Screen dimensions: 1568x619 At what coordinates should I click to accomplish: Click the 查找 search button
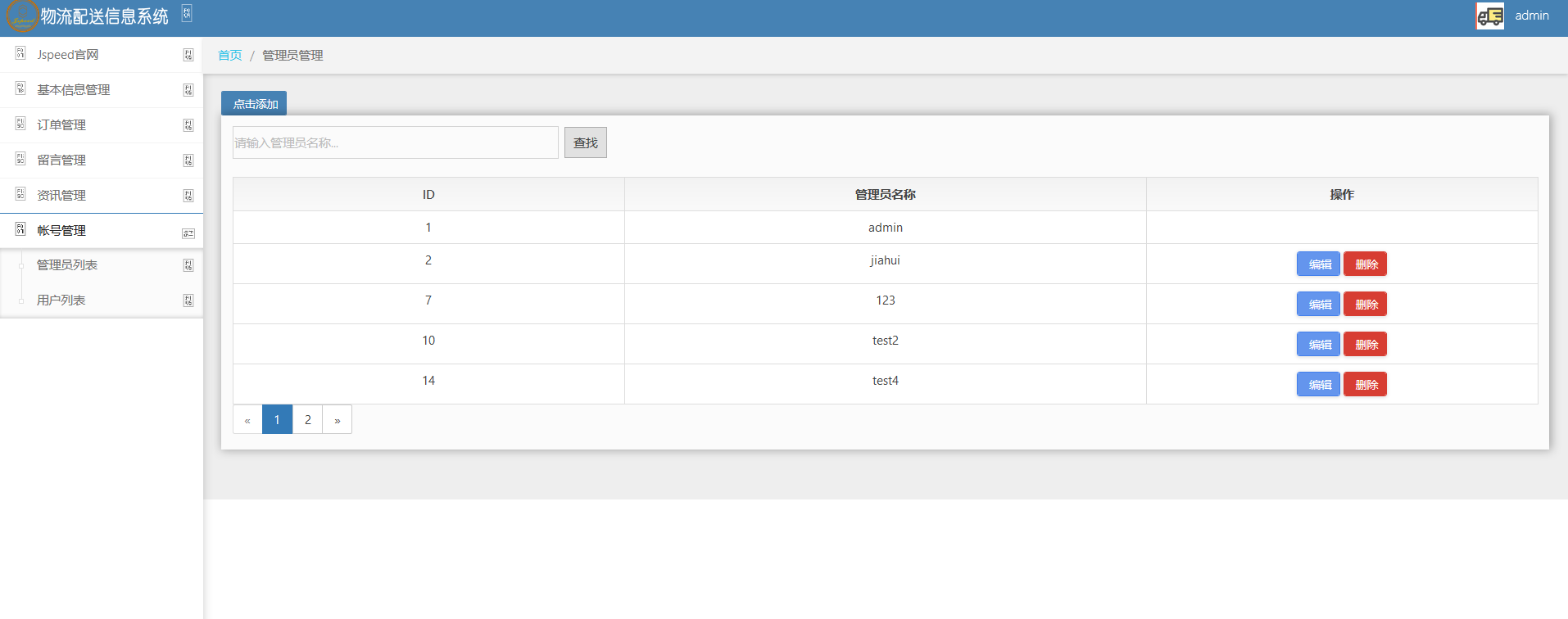586,142
